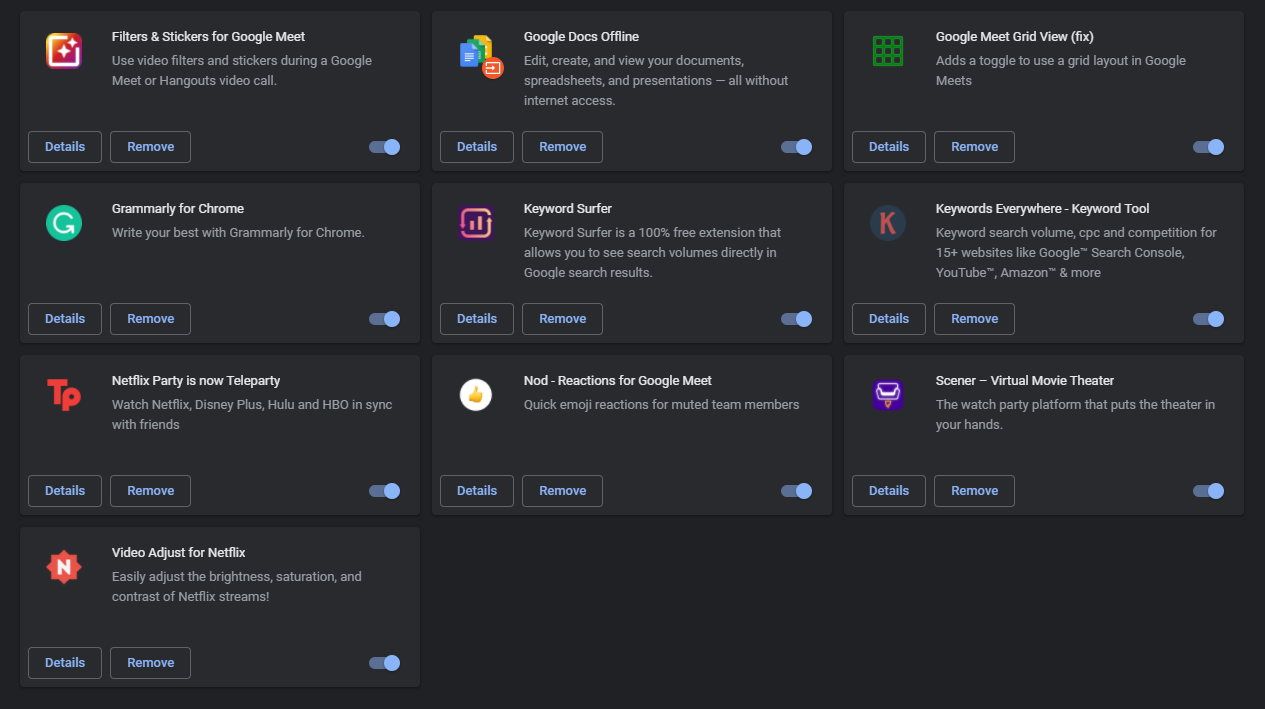Click the Filters & Stickers extension icon
Viewport: 1265px width, 709px height.
(64, 51)
